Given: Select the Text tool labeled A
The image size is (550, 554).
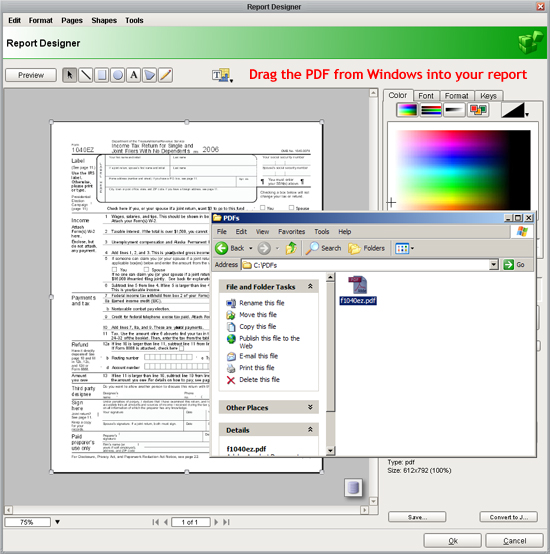Looking at the screenshot, I should tap(134, 75).
